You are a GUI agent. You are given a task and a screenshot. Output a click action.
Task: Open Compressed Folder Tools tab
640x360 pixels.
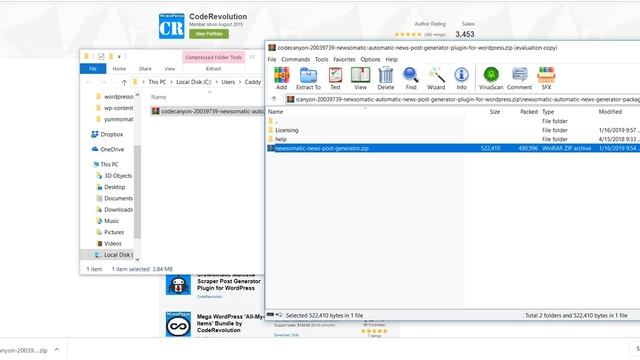(x=213, y=58)
